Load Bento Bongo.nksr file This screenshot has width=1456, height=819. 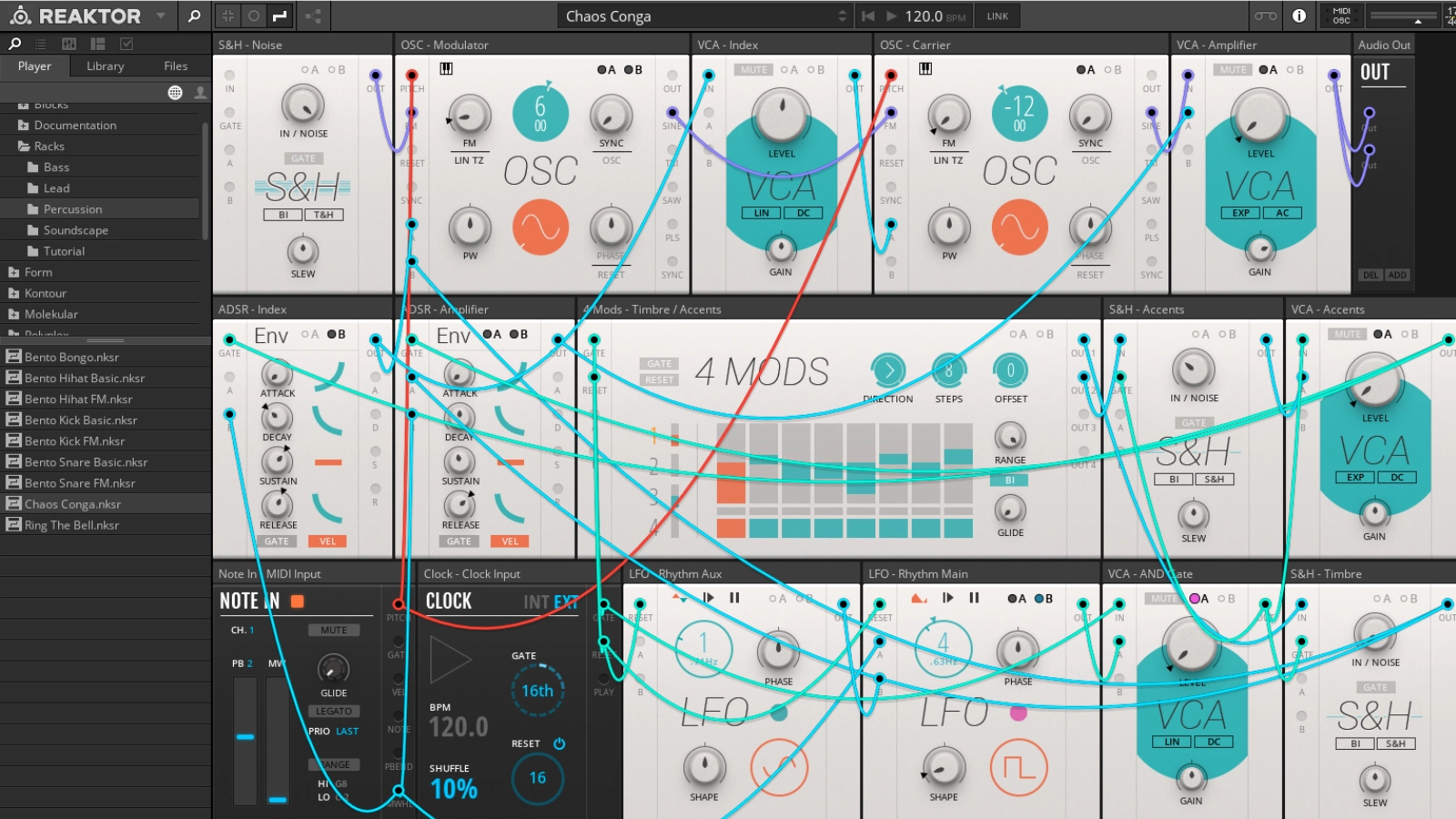[x=106, y=358]
